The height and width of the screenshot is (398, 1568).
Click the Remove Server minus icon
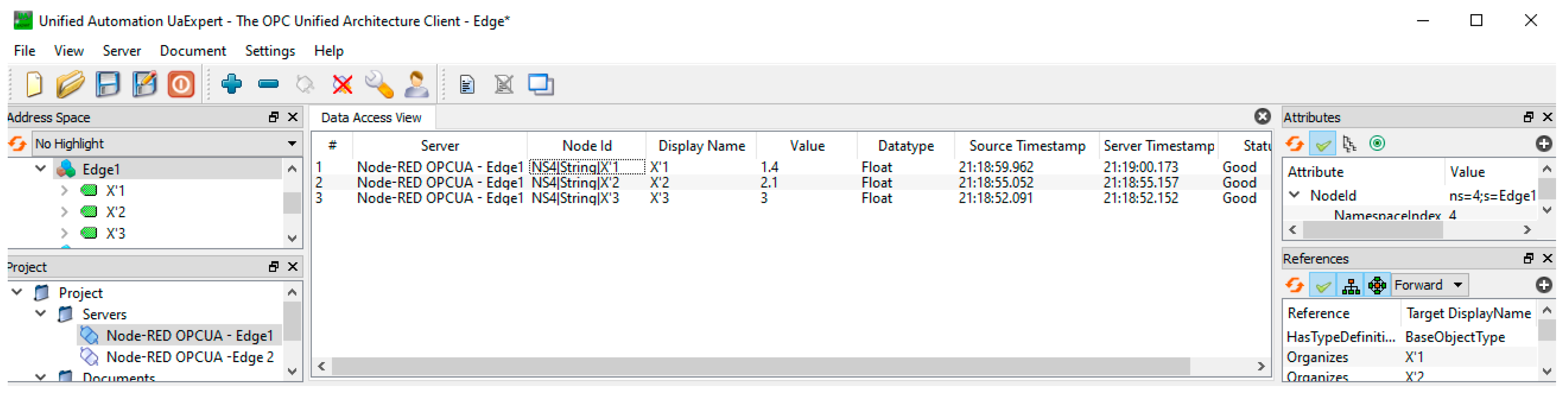tap(268, 84)
